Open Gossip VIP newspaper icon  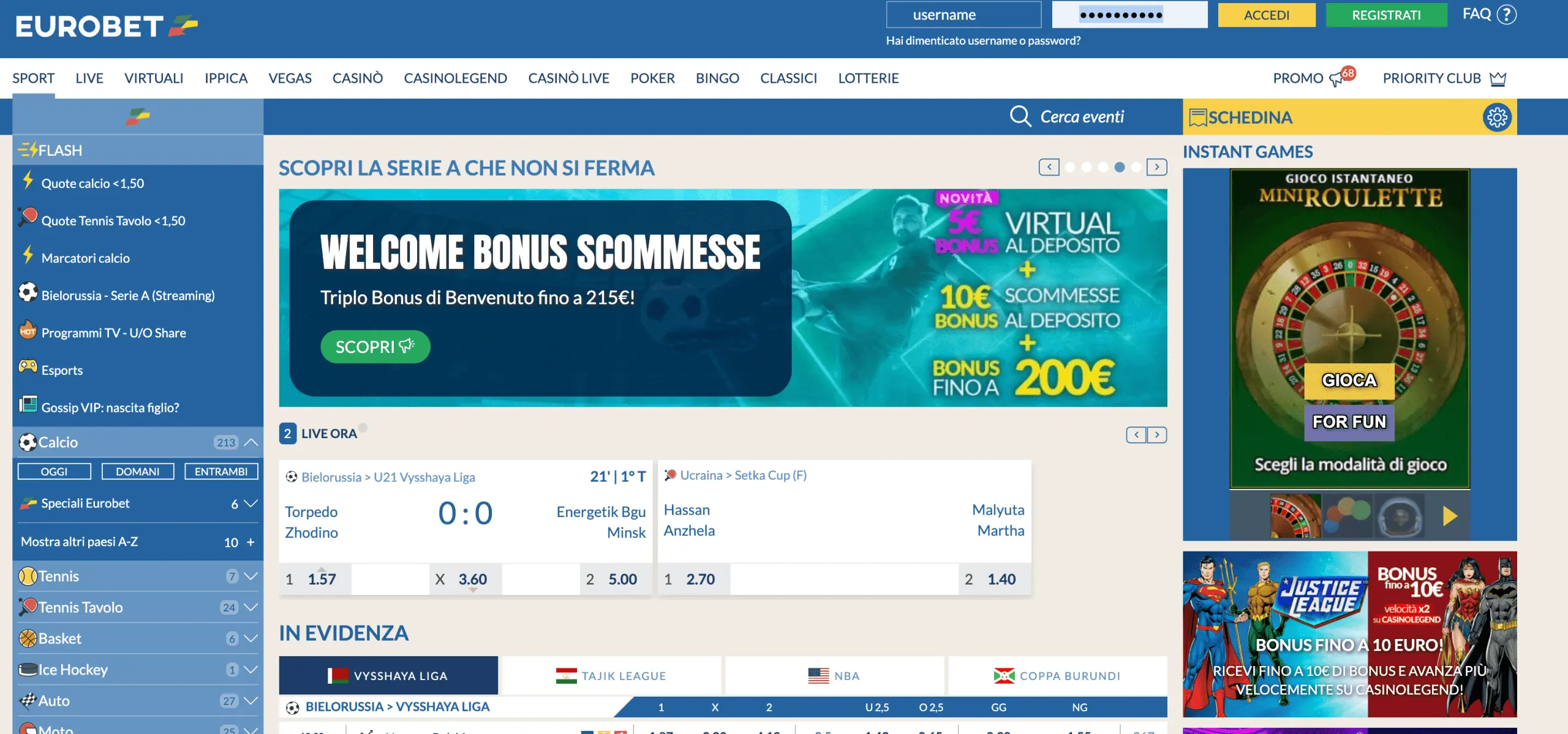[x=28, y=404]
